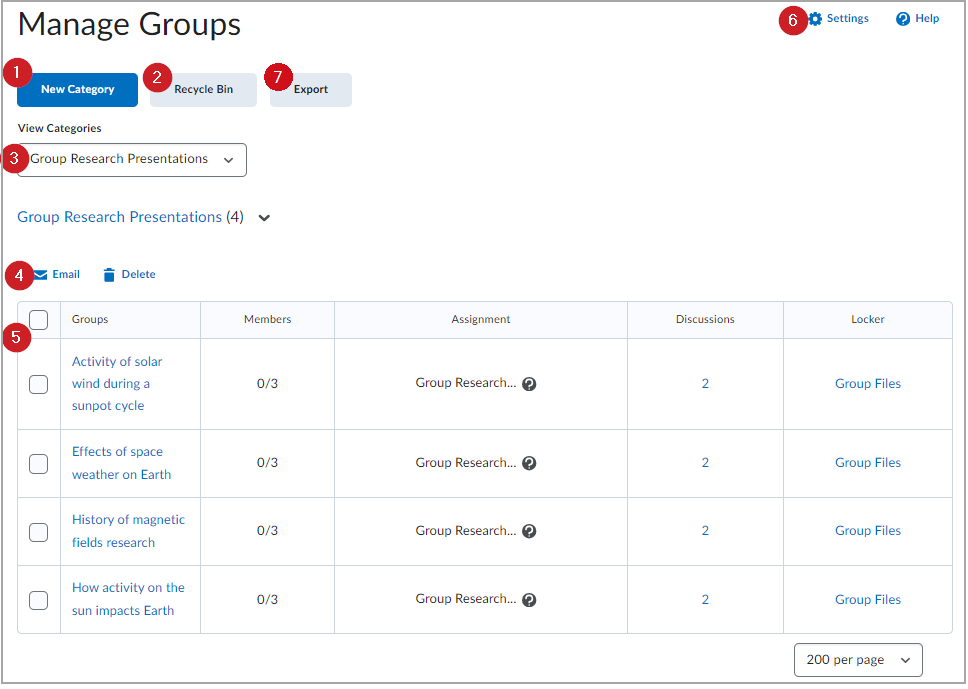This screenshot has width=968, height=689.
Task: Click the View Categories label
Action: [59, 128]
